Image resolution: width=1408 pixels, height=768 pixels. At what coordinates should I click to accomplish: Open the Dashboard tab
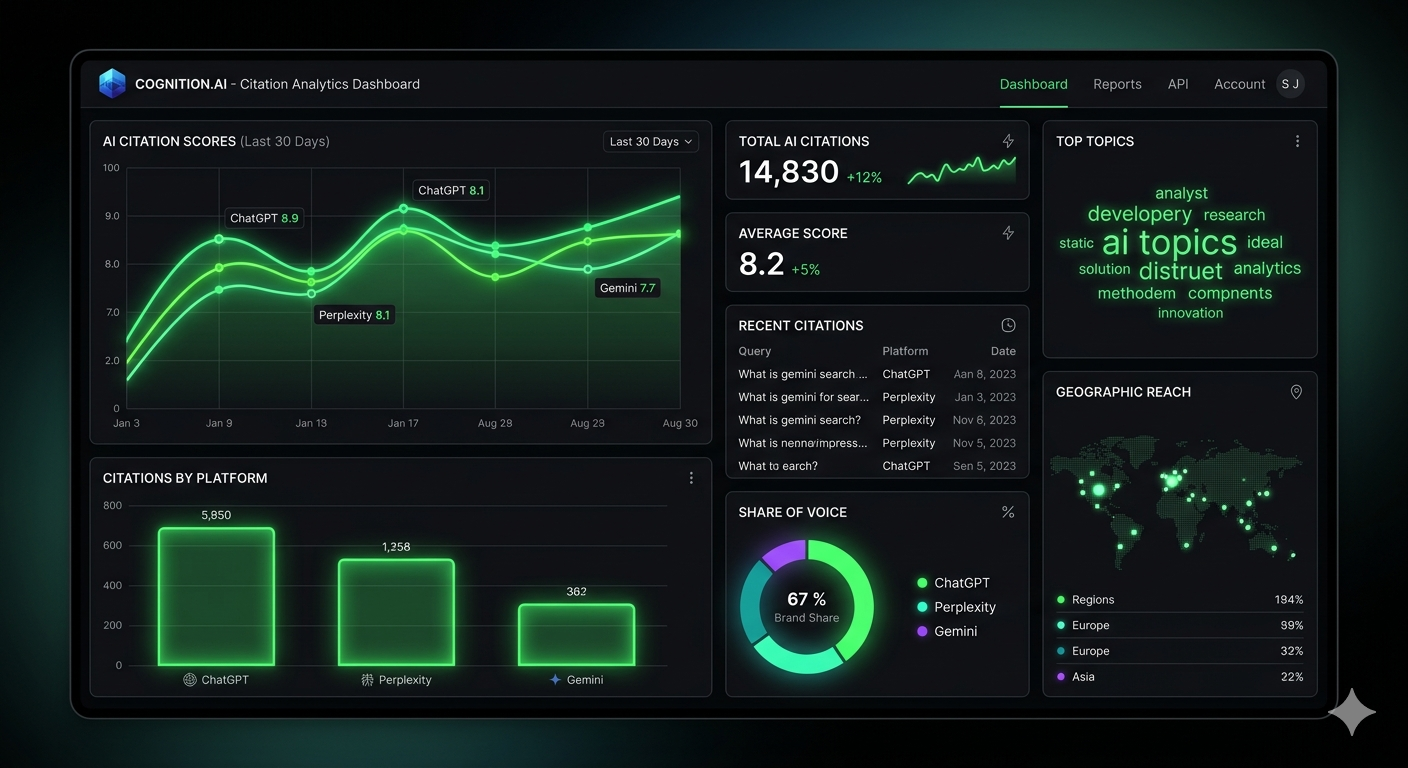click(1033, 84)
